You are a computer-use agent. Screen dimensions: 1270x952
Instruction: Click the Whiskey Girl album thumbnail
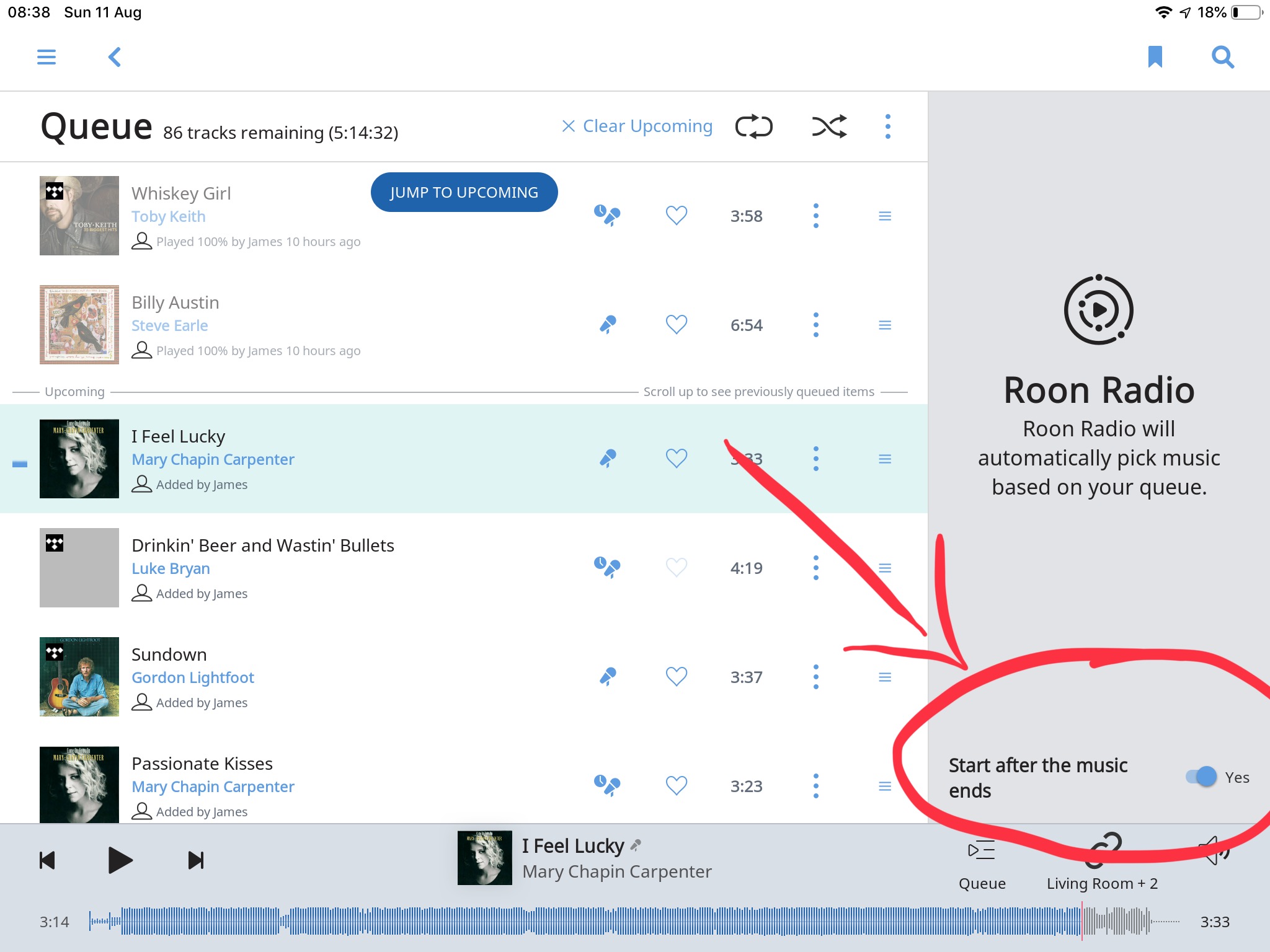[79, 216]
